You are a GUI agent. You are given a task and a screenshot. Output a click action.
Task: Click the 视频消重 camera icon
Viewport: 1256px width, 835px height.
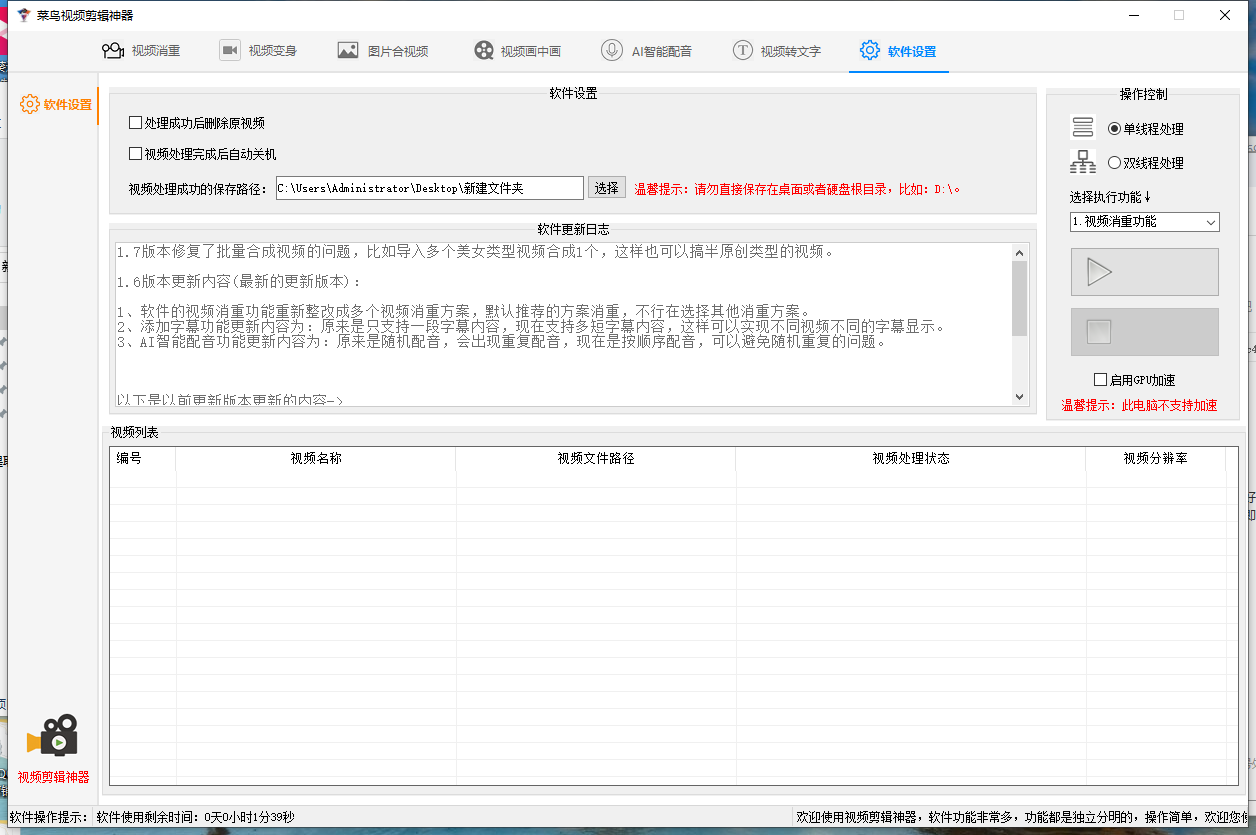[112, 51]
